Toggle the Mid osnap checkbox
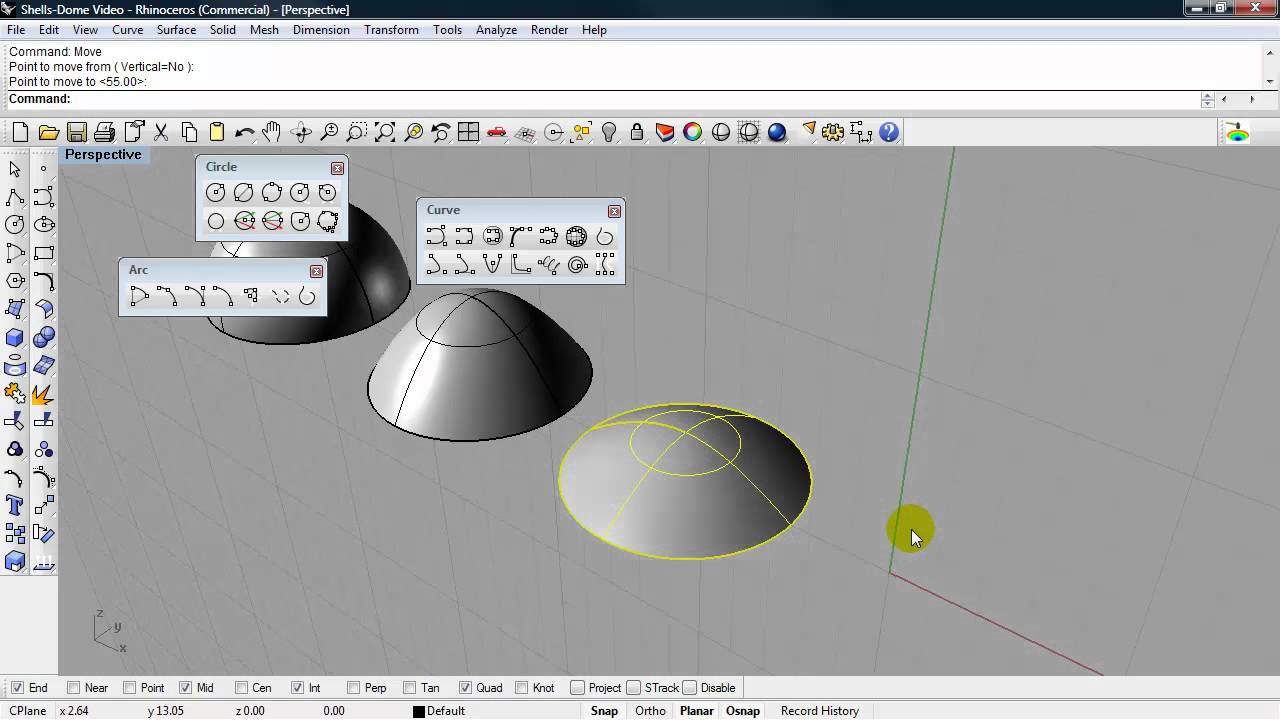Viewport: 1280px width, 720px height. pyautogui.click(x=185, y=688)
